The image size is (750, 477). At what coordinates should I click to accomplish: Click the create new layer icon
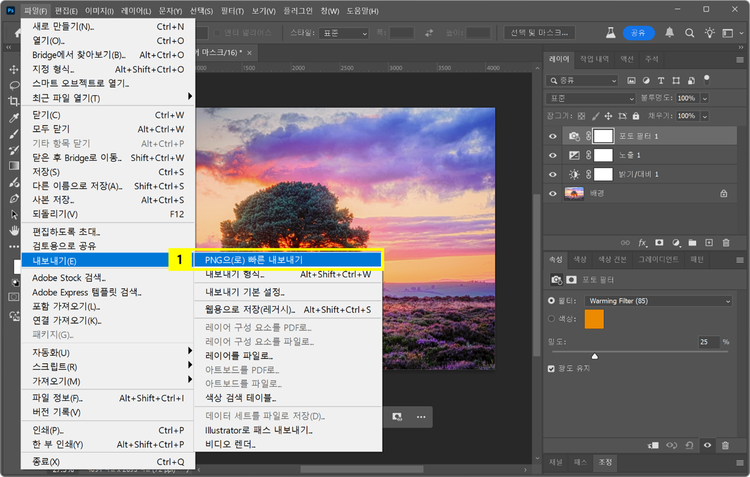pyautogui.click(x=707, y=242)
